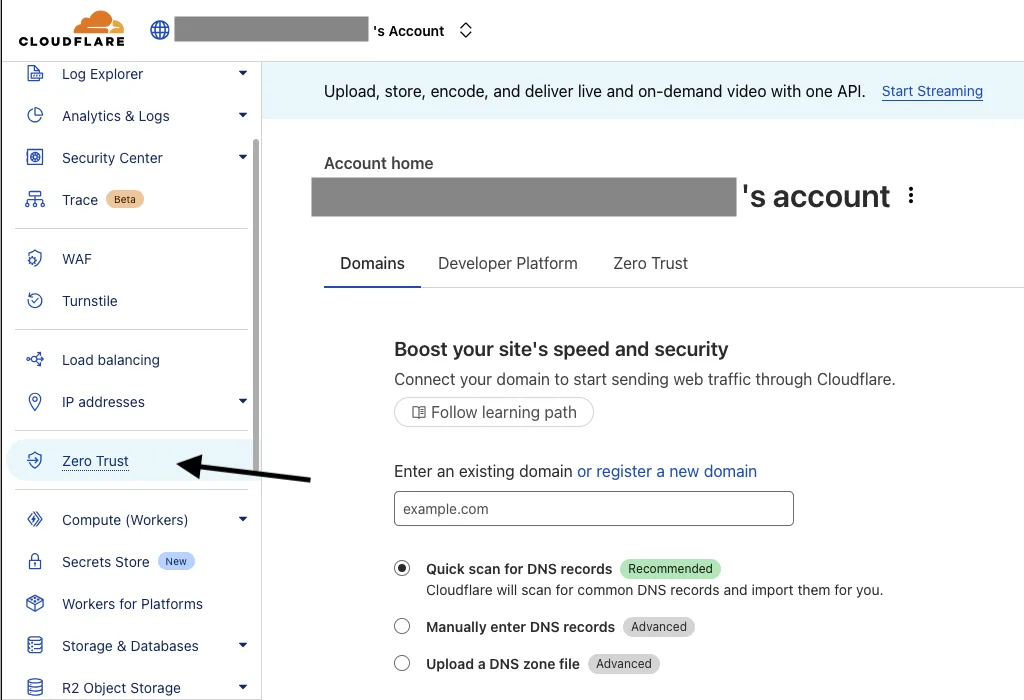The width and height of the screenshot is (1024, 700).
Task: Click the Start Streaming link
Action: pos(932,91)
